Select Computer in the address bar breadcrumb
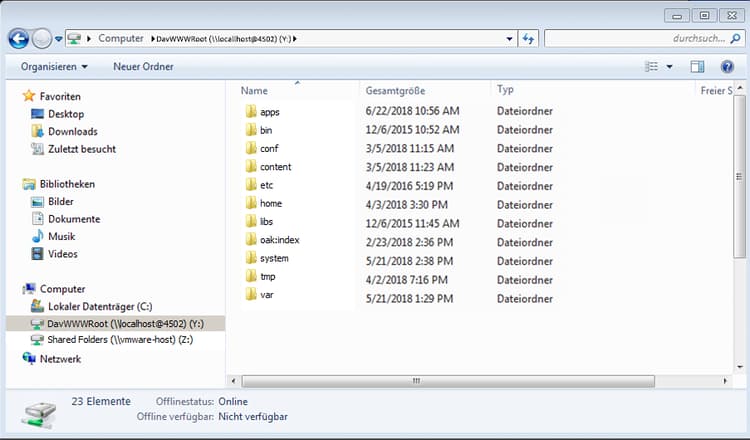 click(121, 38)
